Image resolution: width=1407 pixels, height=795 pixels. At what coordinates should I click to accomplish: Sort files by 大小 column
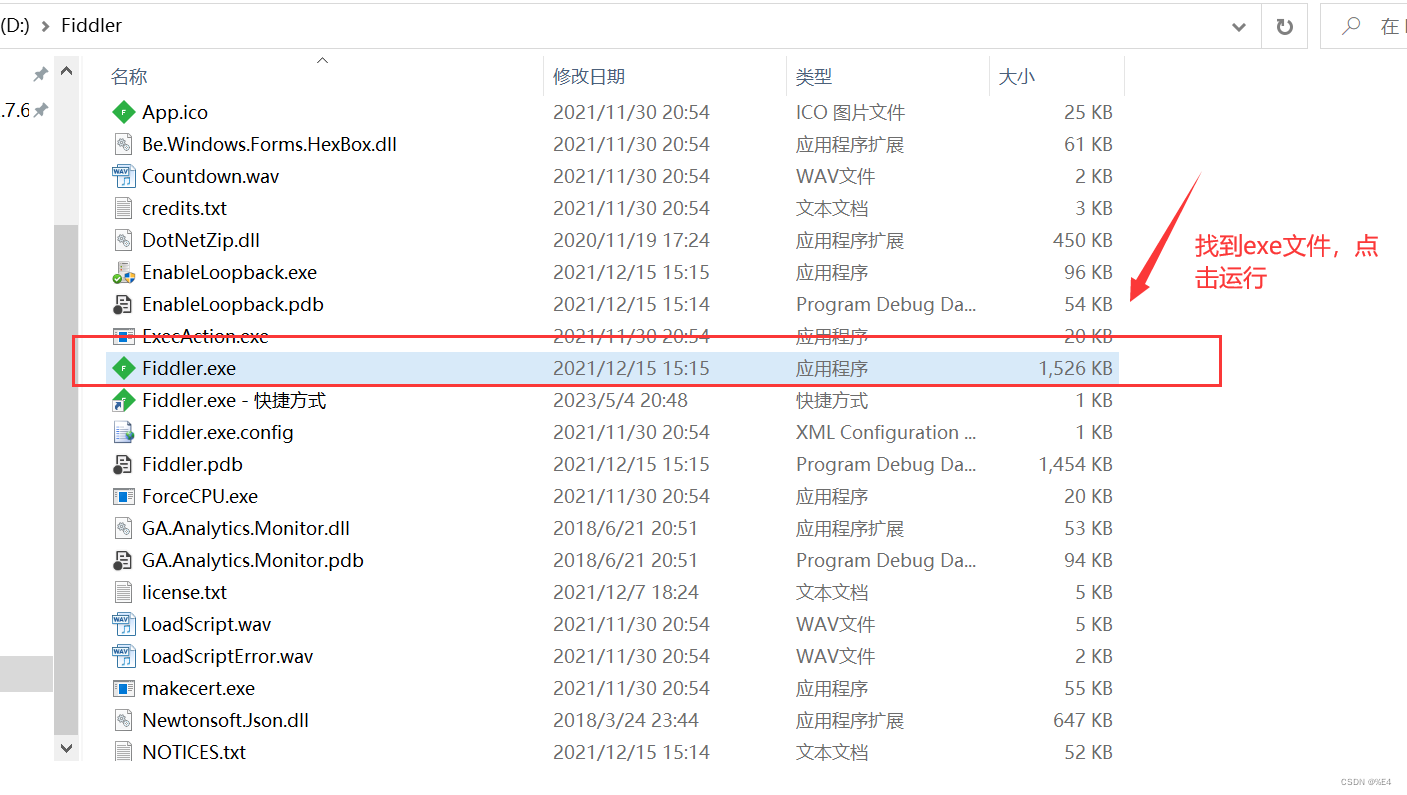coord(1017,76)
